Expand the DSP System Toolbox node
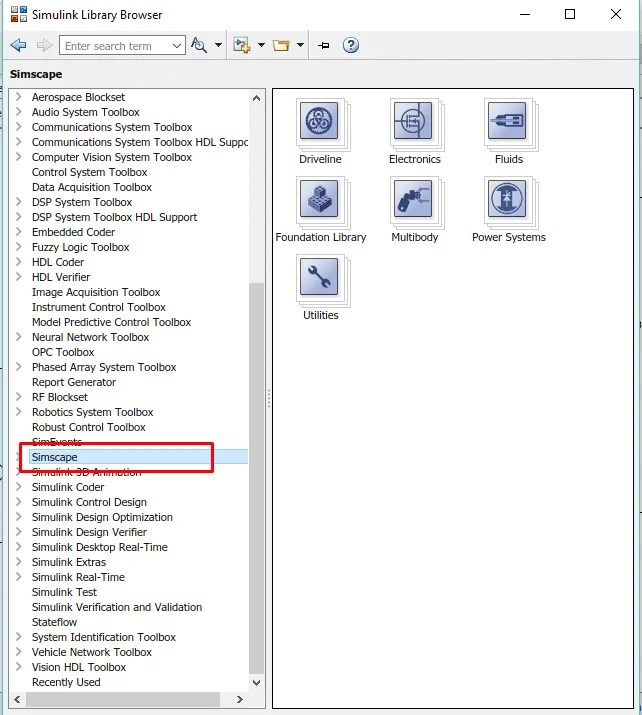 pos(19,202)
